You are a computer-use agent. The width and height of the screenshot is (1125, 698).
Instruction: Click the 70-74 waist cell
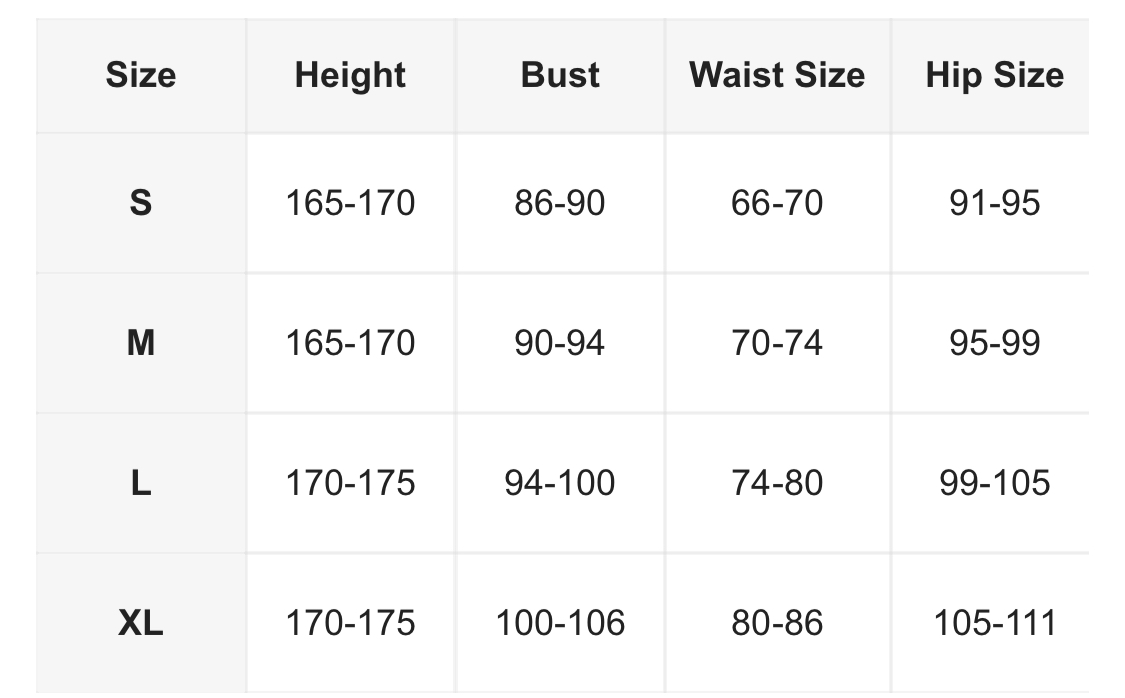point(777,343)
